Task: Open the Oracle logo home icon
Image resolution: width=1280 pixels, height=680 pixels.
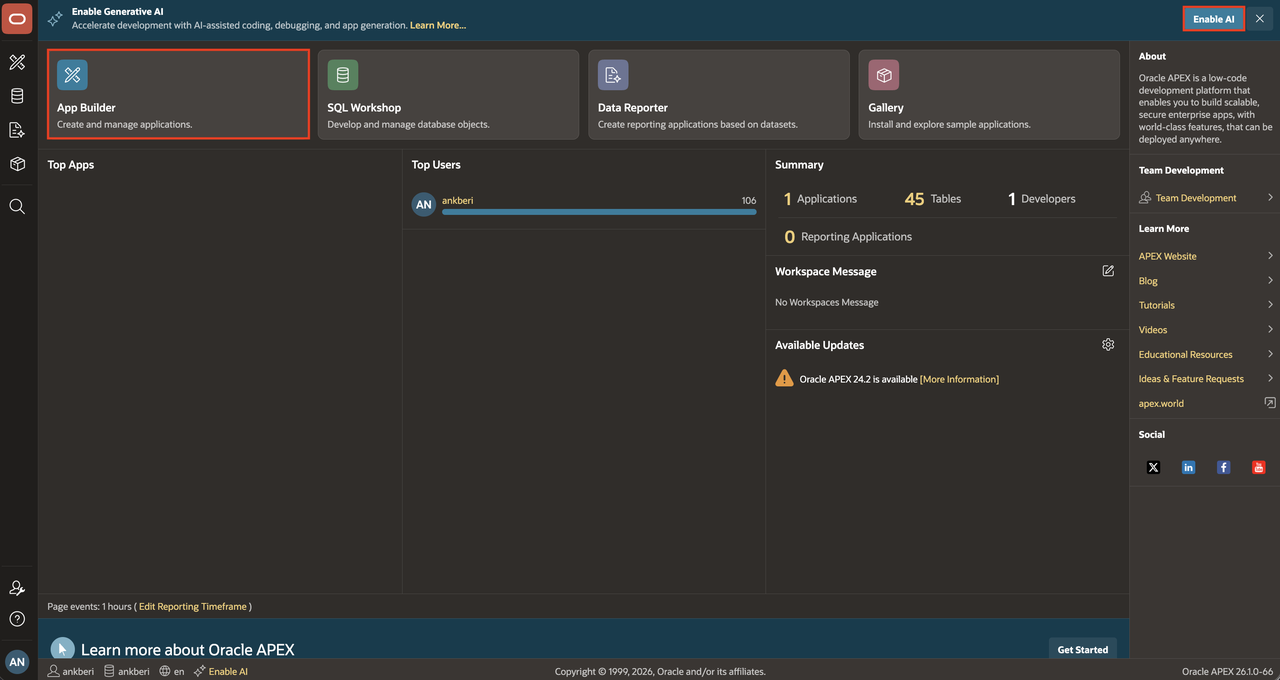Action: pos(17,19)
